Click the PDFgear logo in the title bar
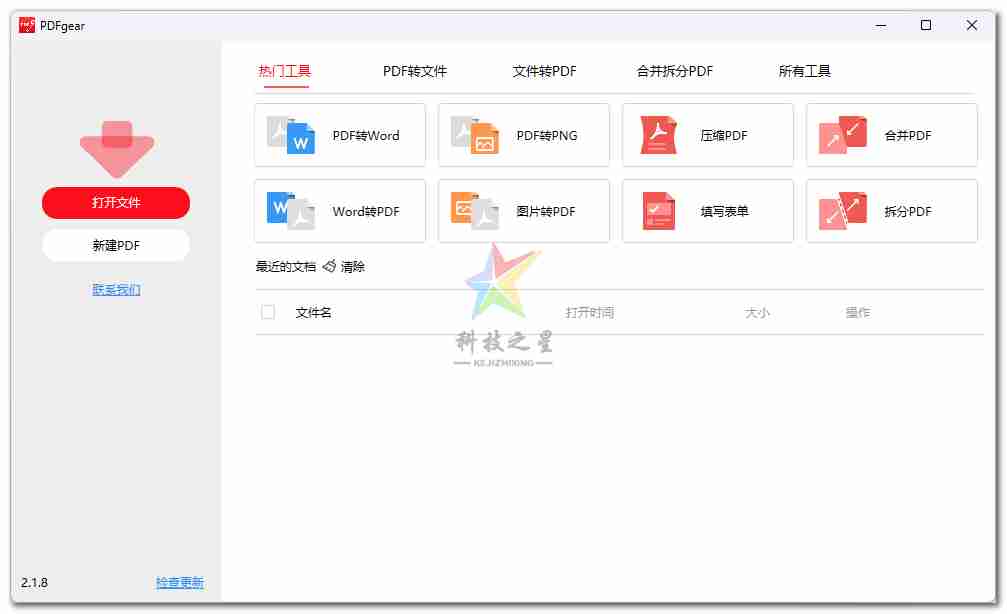1007x614 pixels. point(28,24)
